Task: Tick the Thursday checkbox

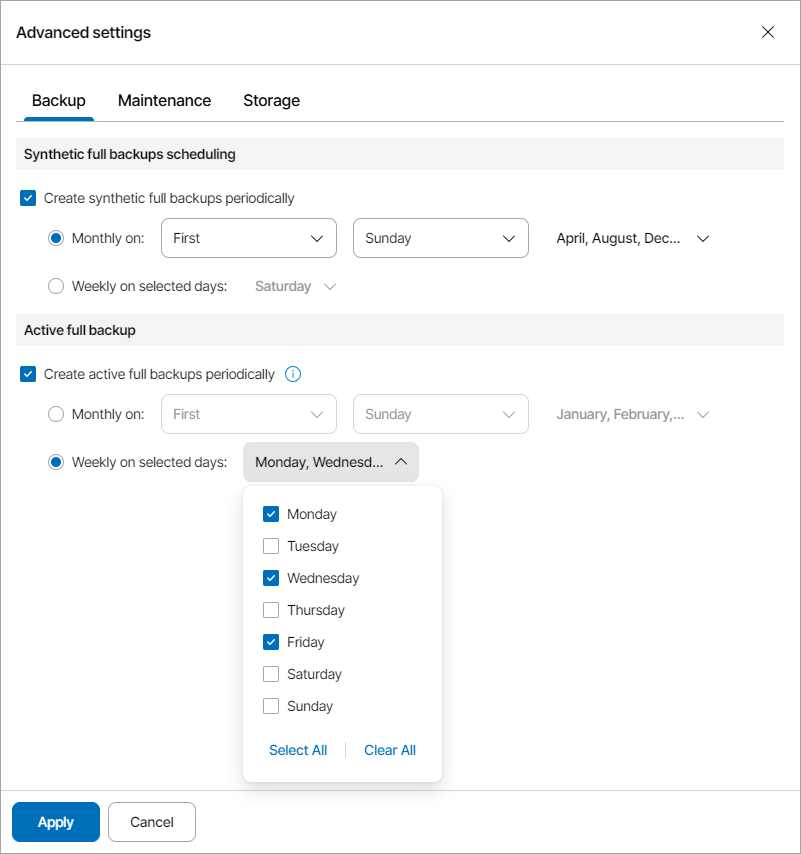Action: 271,610
